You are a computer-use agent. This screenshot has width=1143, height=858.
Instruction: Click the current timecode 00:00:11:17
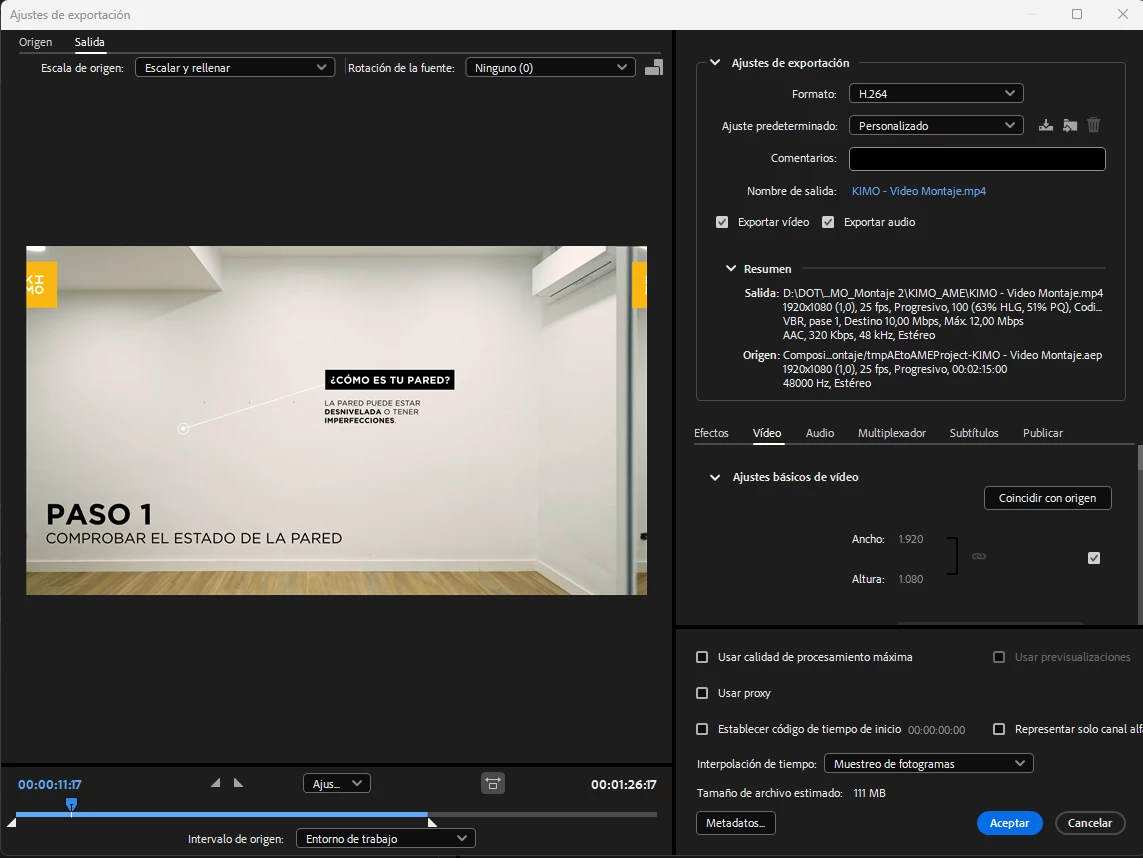click(50, 784)
